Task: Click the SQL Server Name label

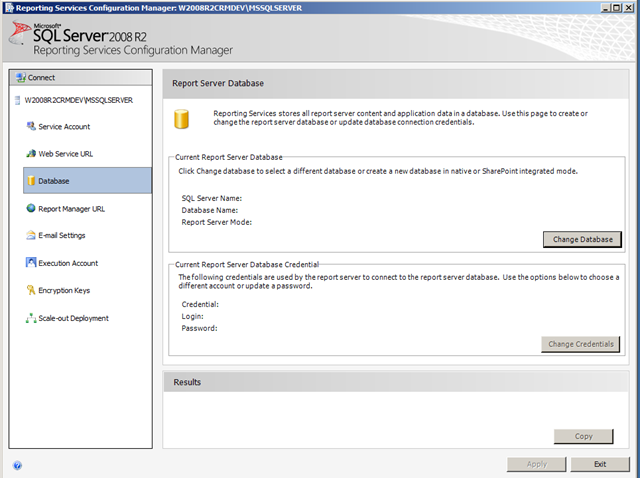Action: pos(212,198)
